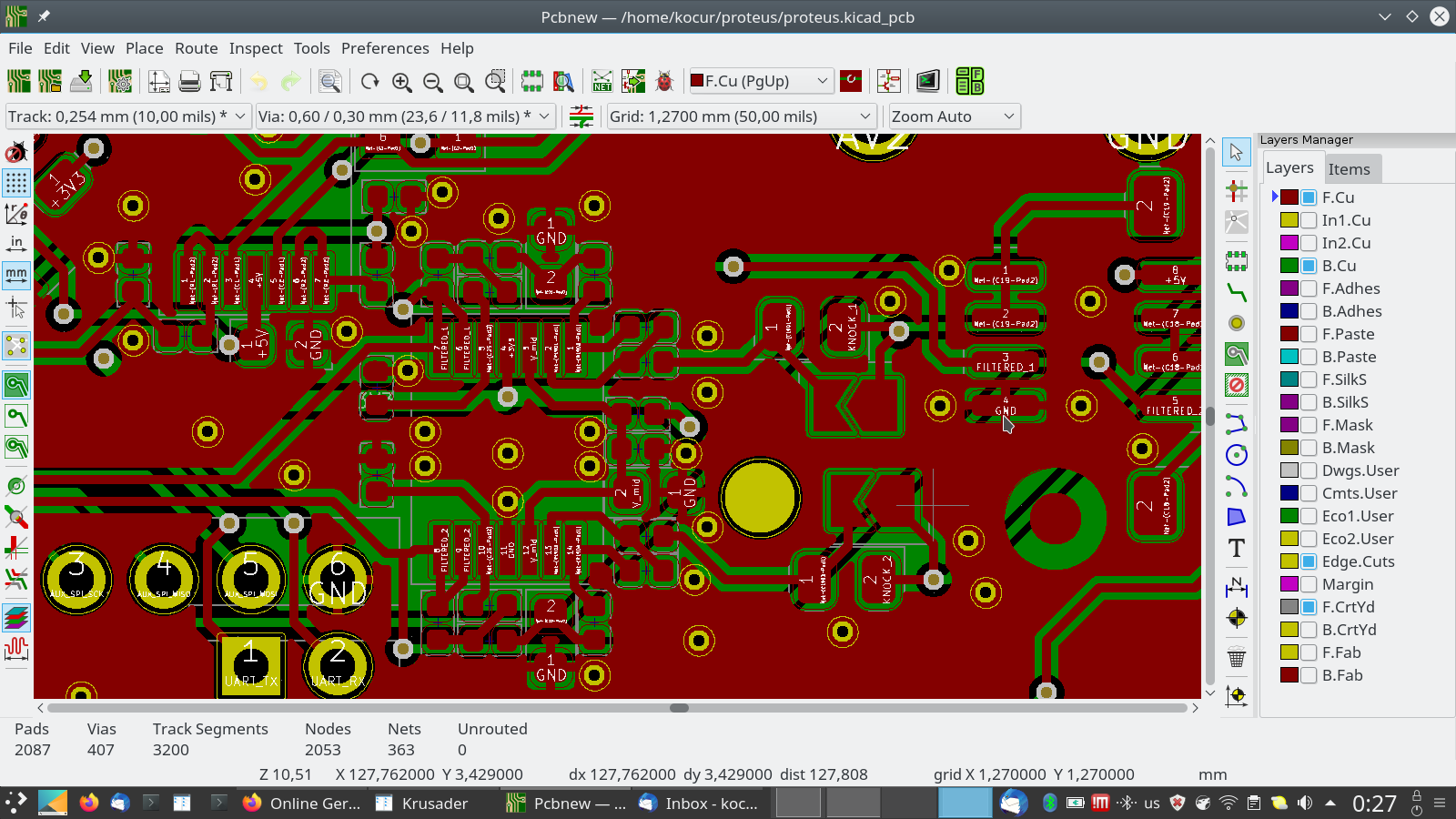Screen dimensions: 1456x819
Task: Select add dimension tool
Action: coord(1236,587)
